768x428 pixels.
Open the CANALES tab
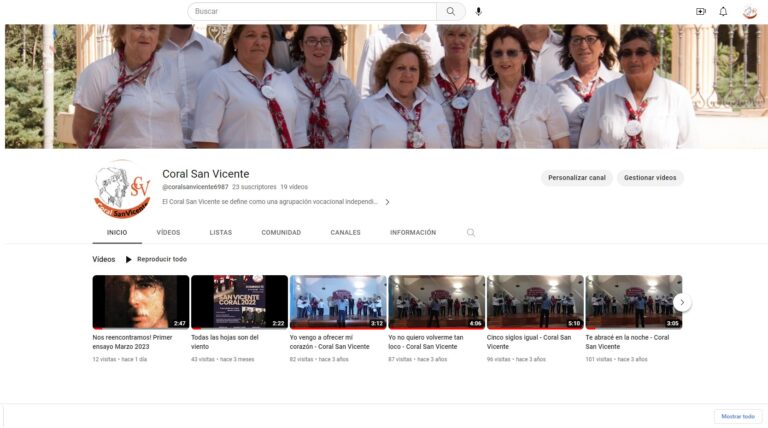[345, 233]
